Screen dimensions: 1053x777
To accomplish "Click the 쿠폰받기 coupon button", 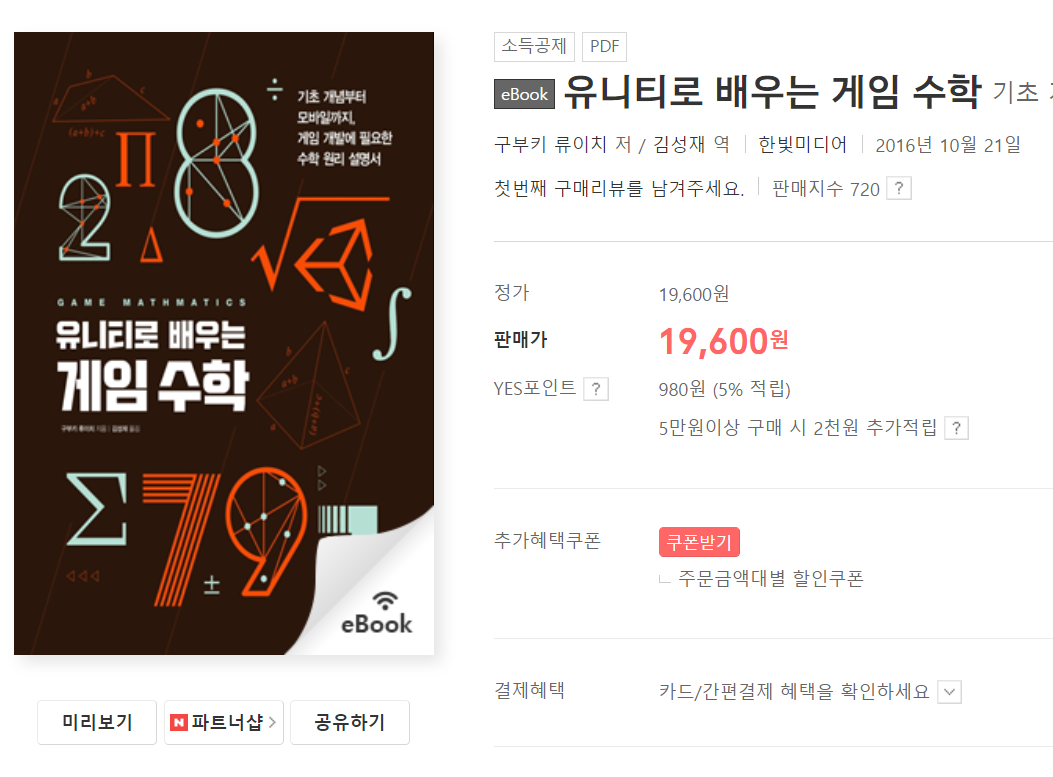I will (699, 542).
